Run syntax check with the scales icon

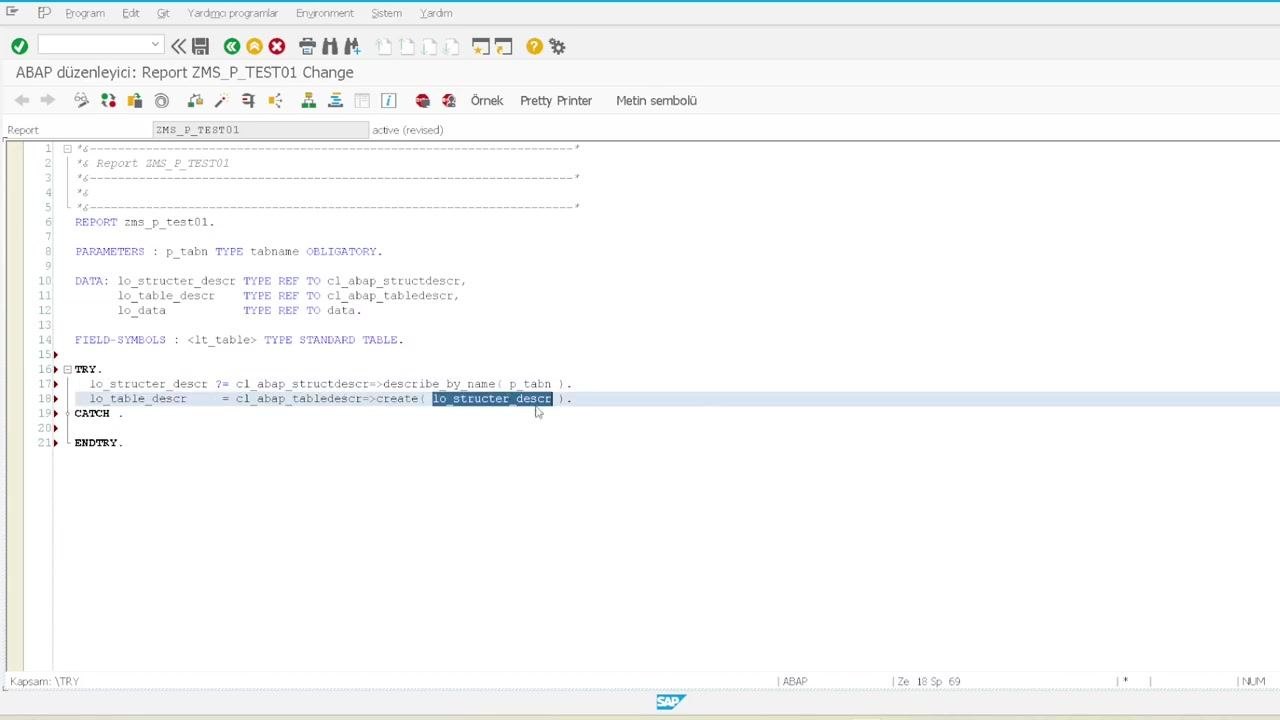click(195, 100)
